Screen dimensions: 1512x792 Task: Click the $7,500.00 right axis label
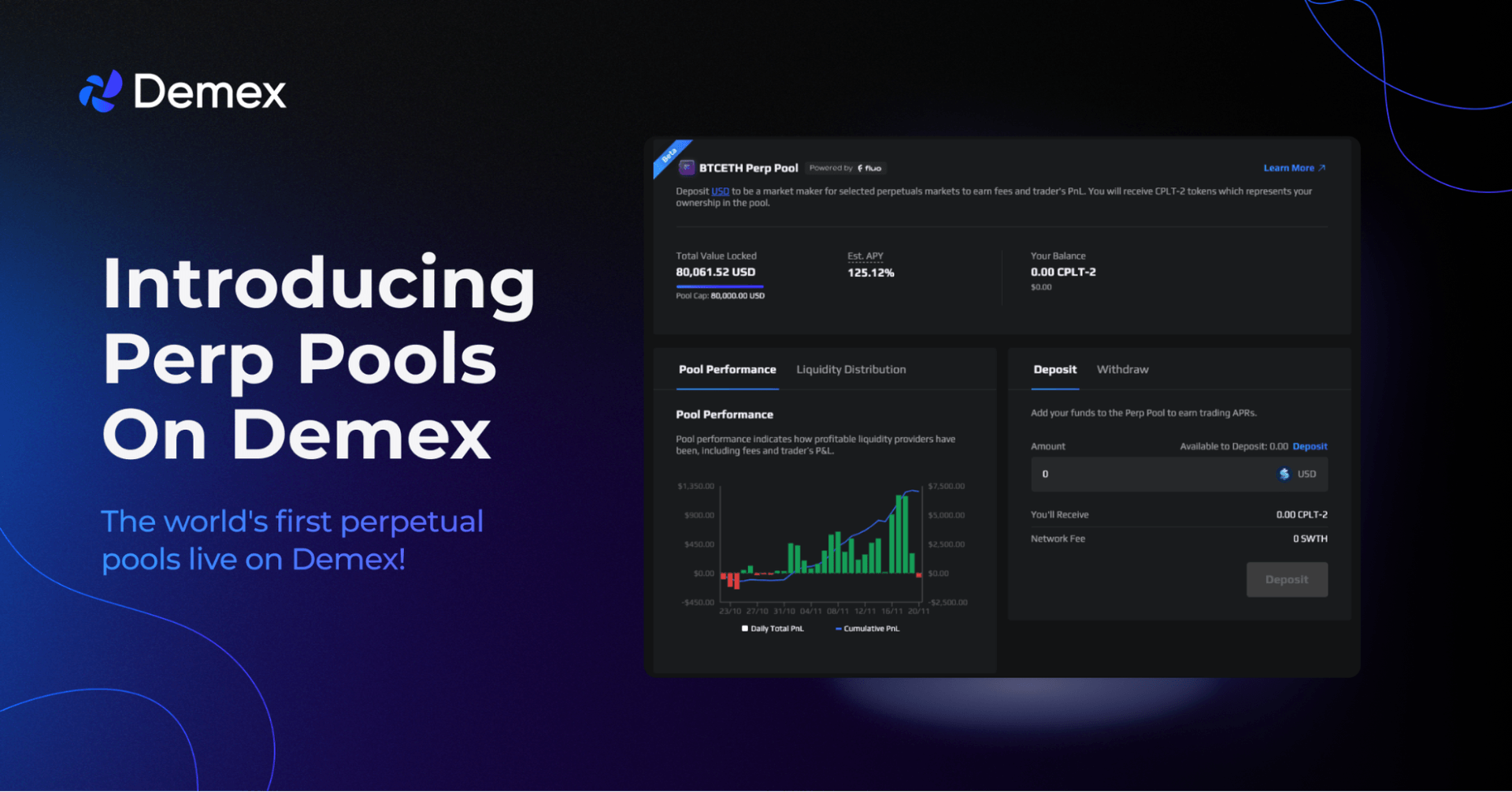point(947,486)
